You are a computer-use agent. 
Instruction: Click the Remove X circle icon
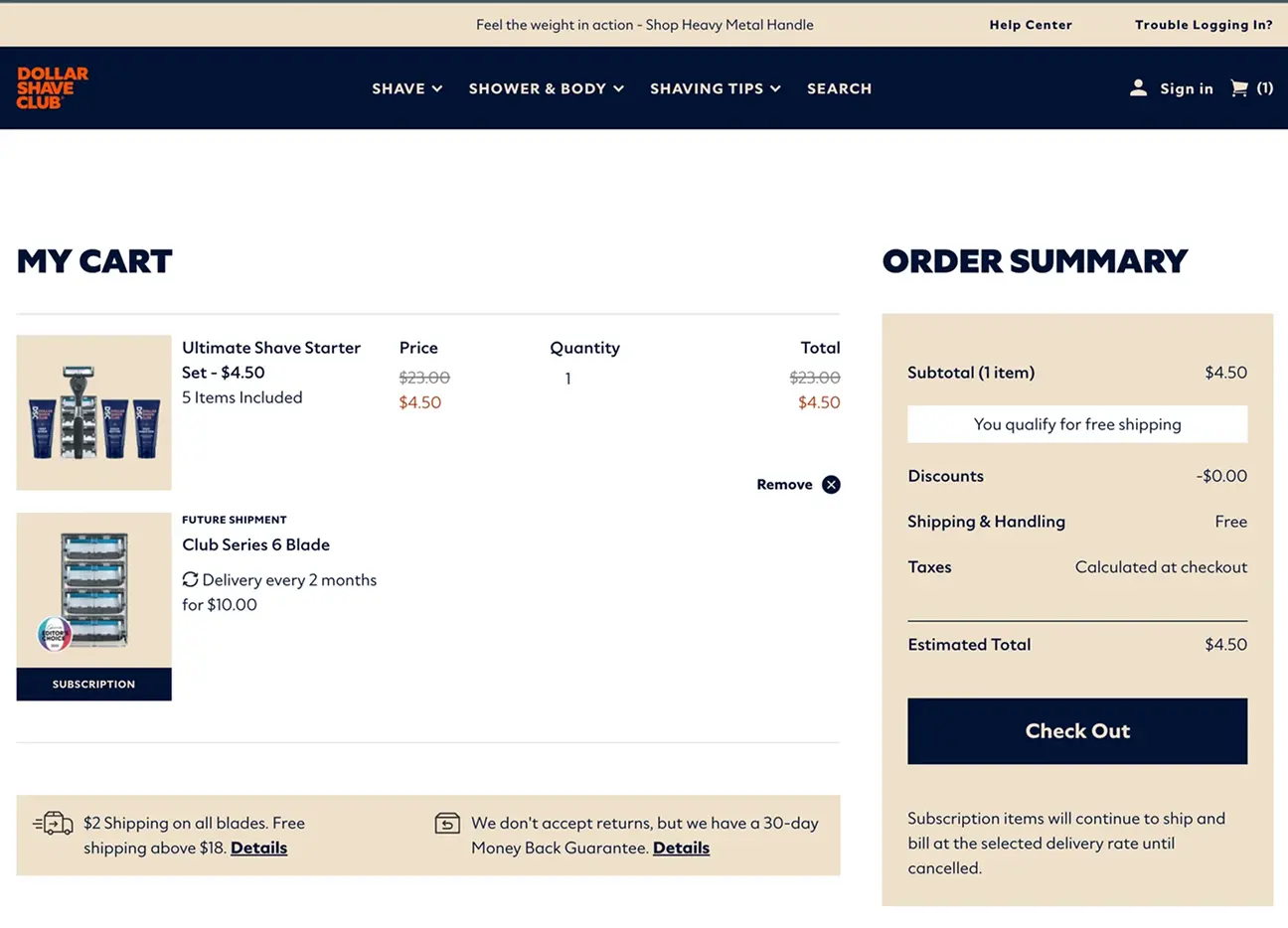tap(831, 485)
